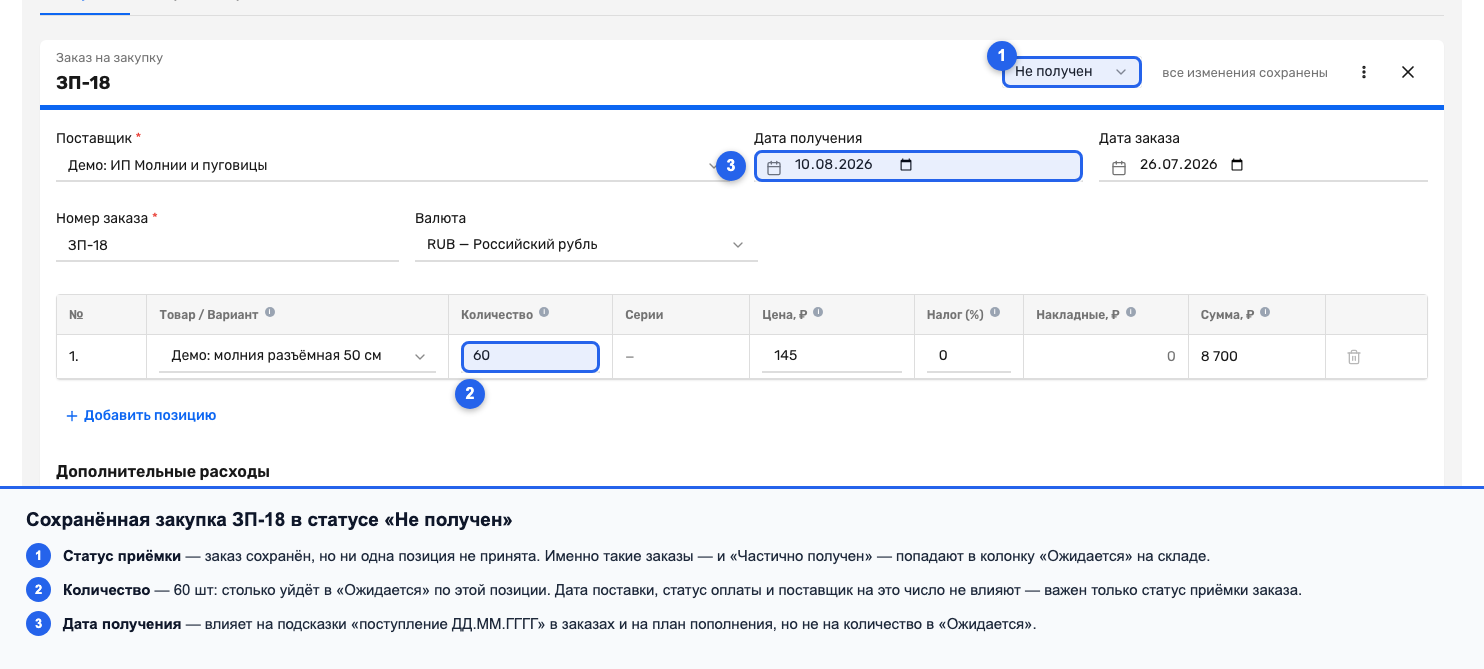This screenshot has width=1484, height=669.
Task: Click the Дата получения date field
Action: pos(918,166)
